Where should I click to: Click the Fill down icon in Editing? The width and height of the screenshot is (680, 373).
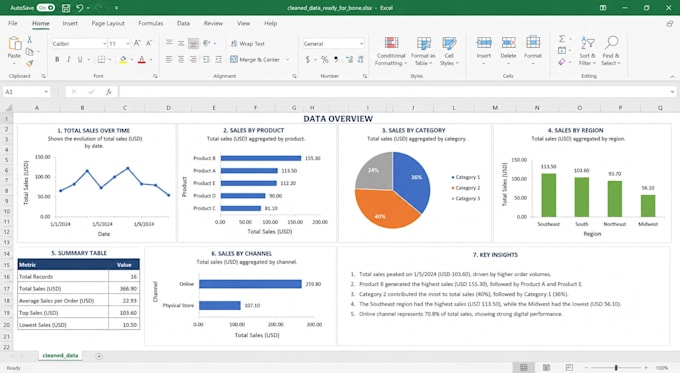562,50
